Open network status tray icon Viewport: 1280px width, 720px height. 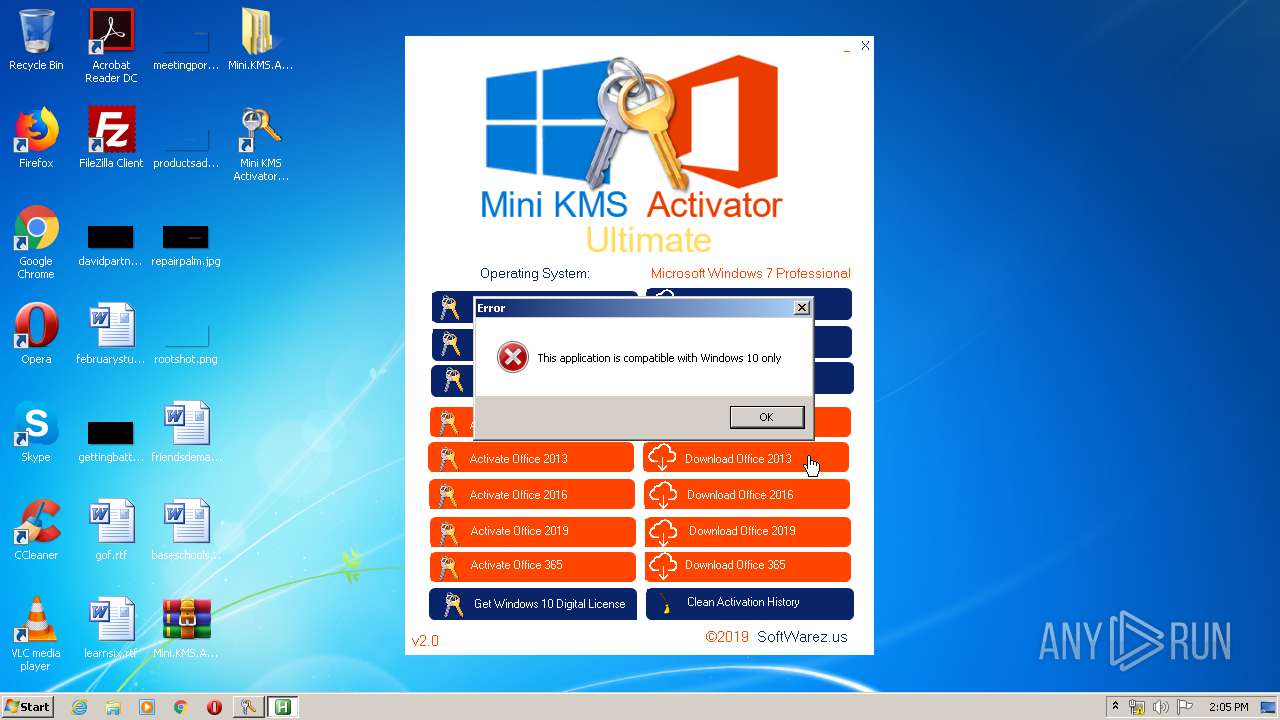click(x=1137, y=707)
